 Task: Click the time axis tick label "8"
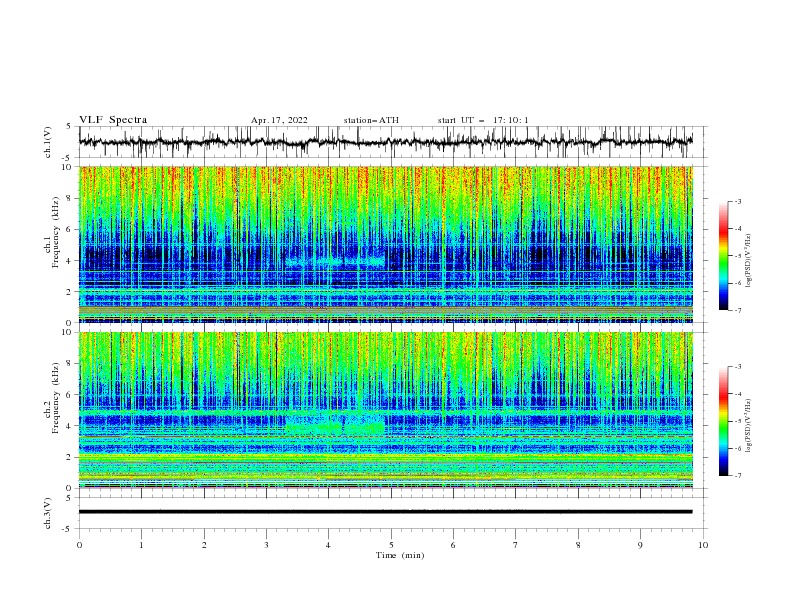tap(578, 545)
